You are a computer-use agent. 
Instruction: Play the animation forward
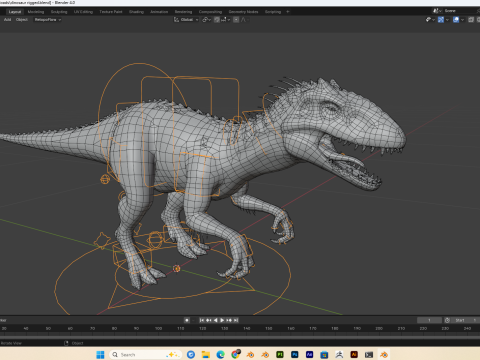222,320
